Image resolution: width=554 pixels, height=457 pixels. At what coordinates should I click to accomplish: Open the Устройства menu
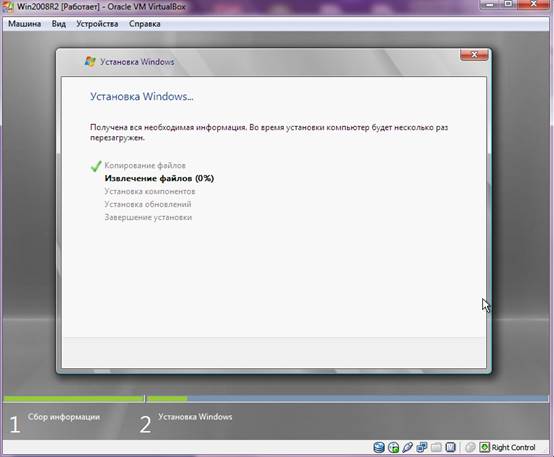coord(97,24)
